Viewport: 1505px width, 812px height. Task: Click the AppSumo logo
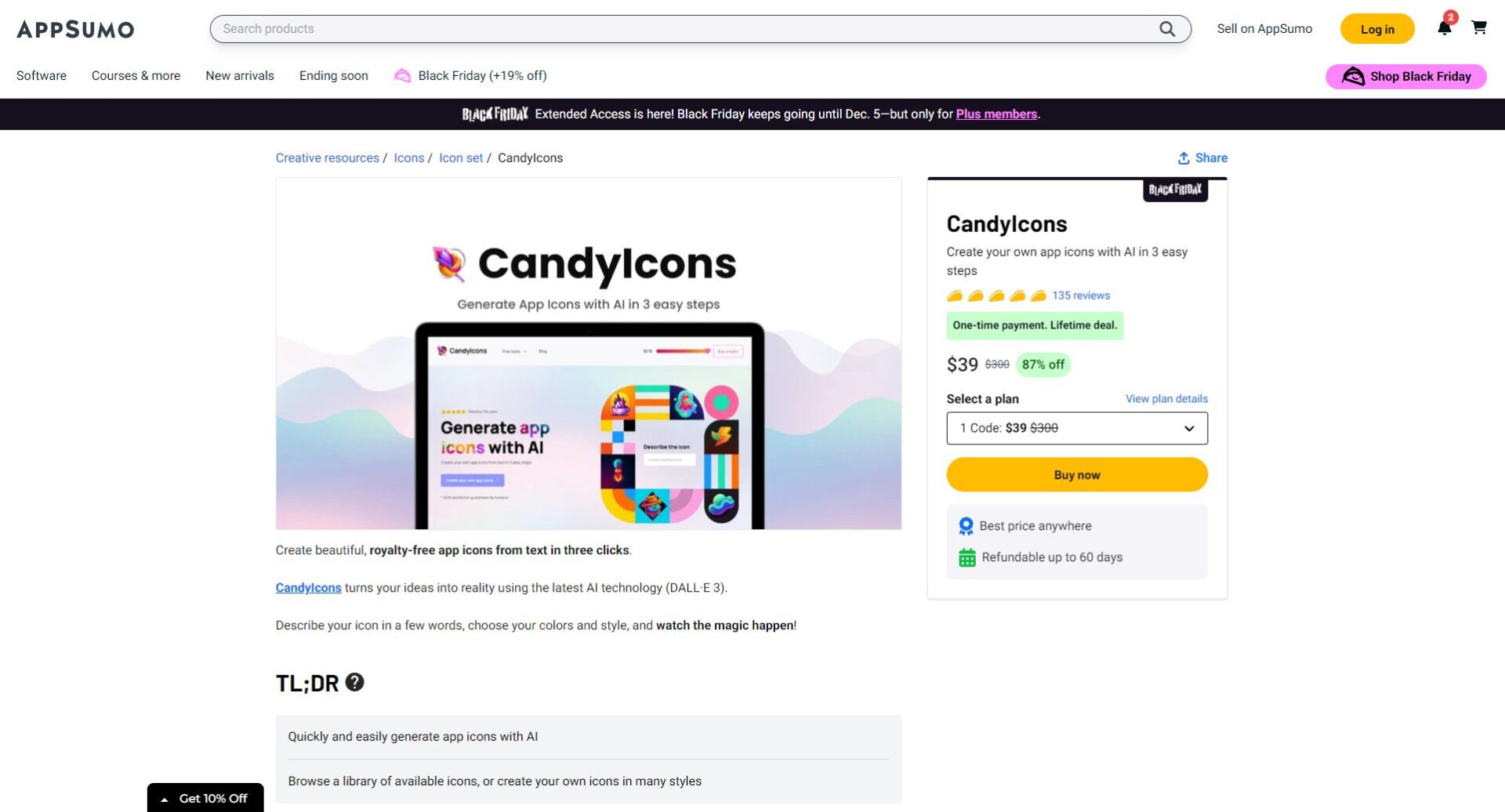[75, 30]
